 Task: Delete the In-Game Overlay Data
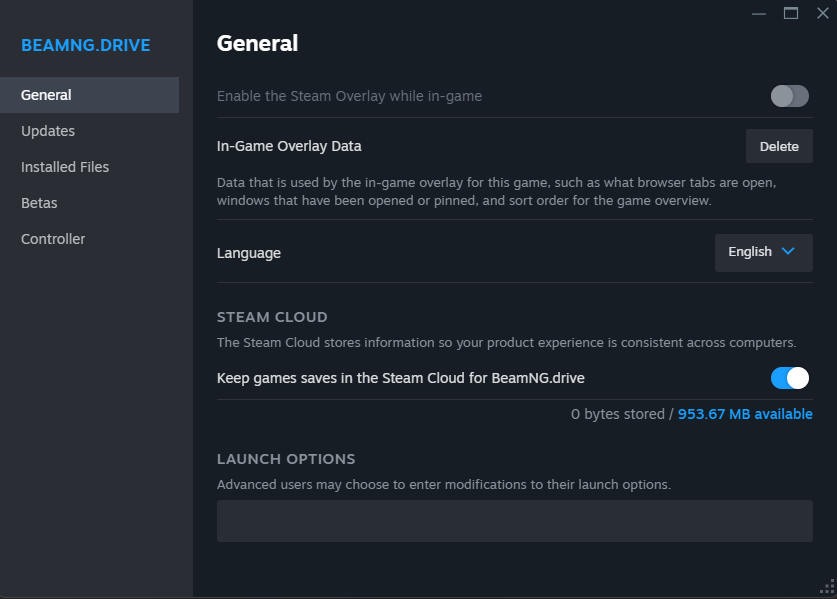pos(779,146)
